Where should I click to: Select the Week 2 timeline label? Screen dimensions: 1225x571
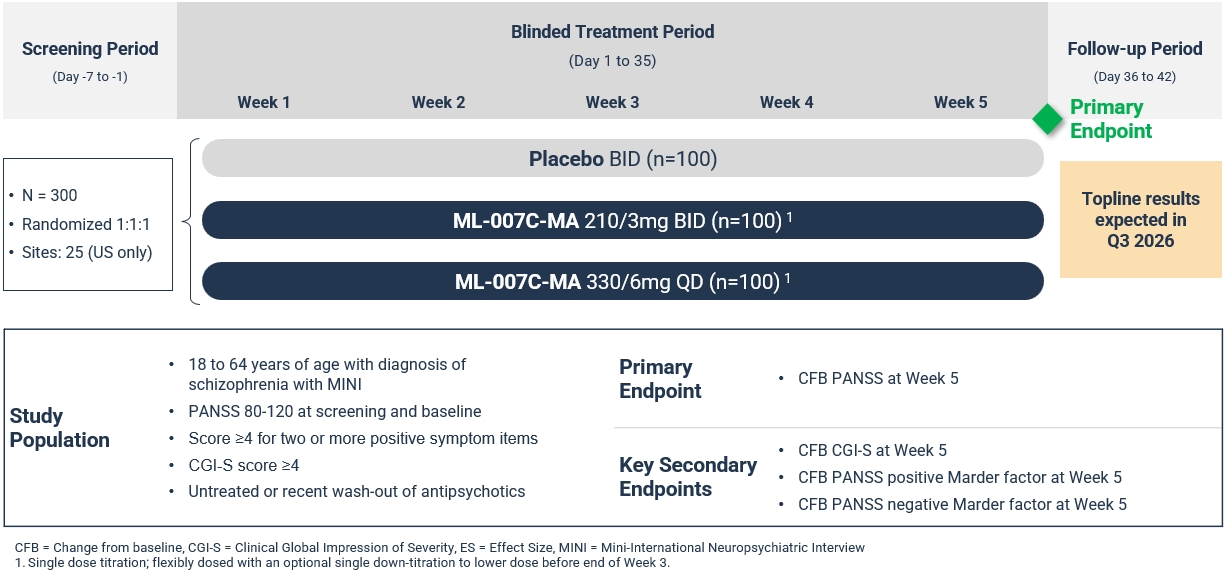[438, 102]
